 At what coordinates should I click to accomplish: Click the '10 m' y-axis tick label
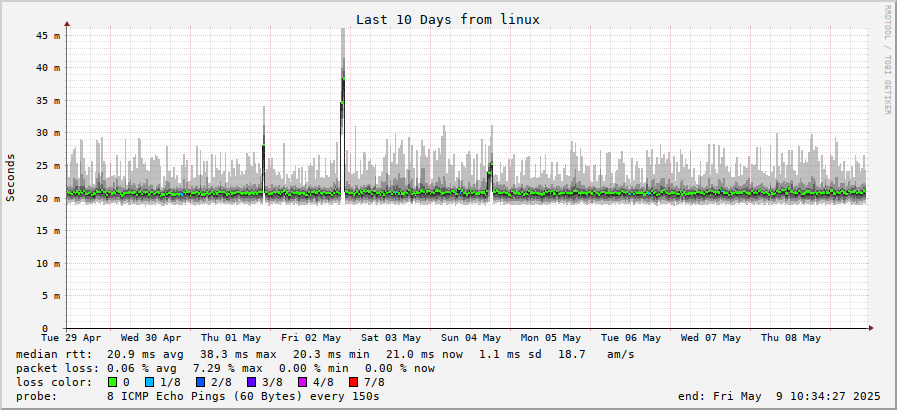(48, 264)
